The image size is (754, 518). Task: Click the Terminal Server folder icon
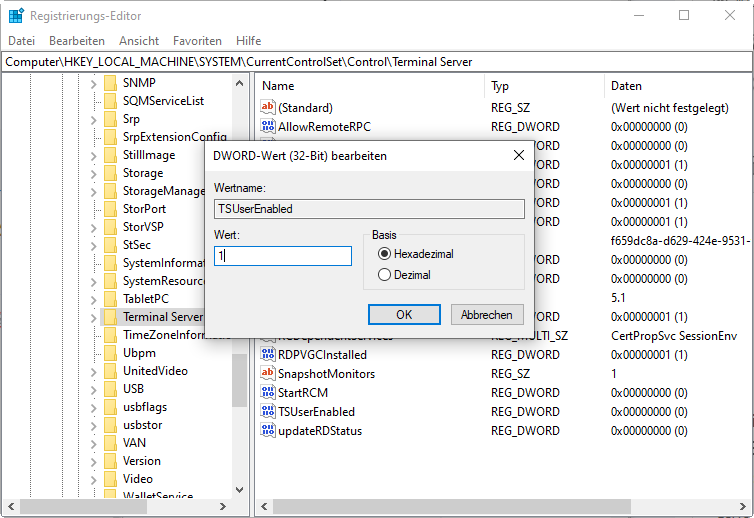click(x=110, y=317)
